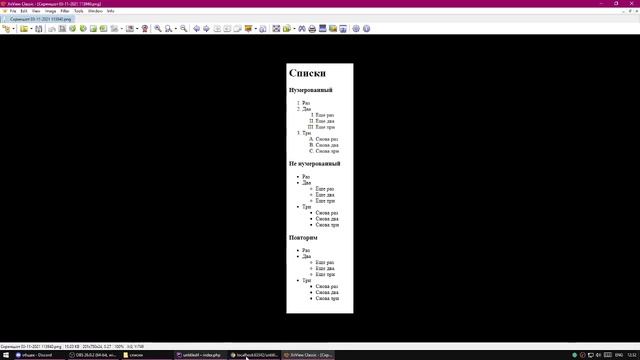The height and width of the screenshot is (360, 640).
Task: Click the printer icon
Action: pos(312,29)
